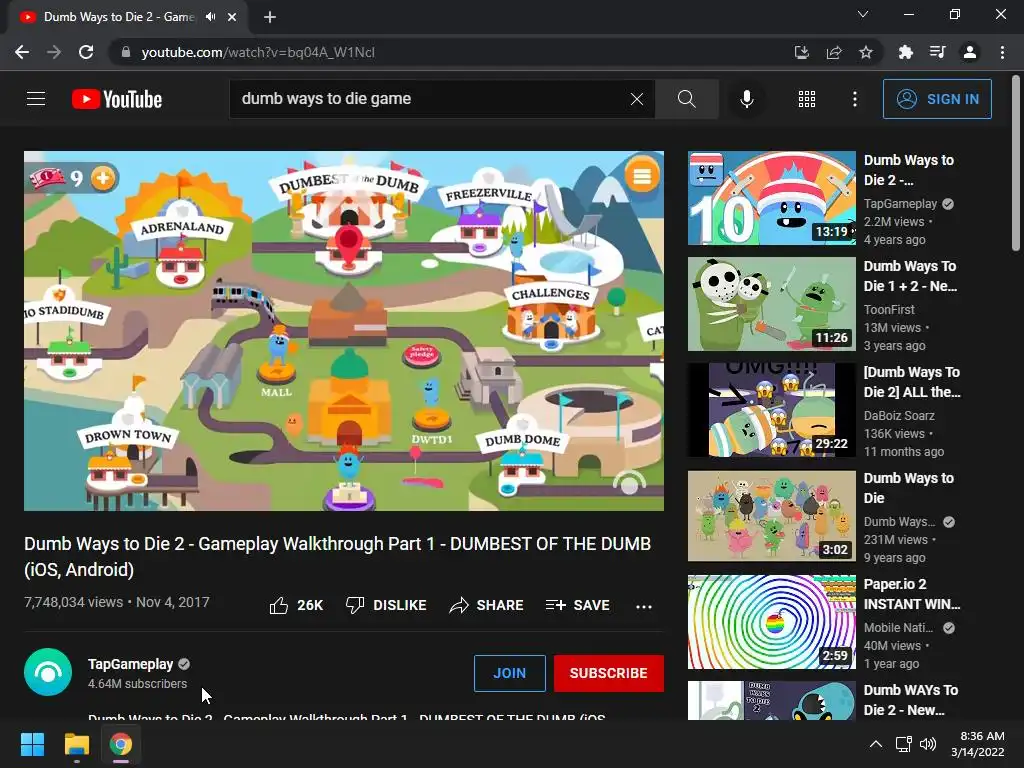
Task: Open the tab search chevron
Action: 863,14
